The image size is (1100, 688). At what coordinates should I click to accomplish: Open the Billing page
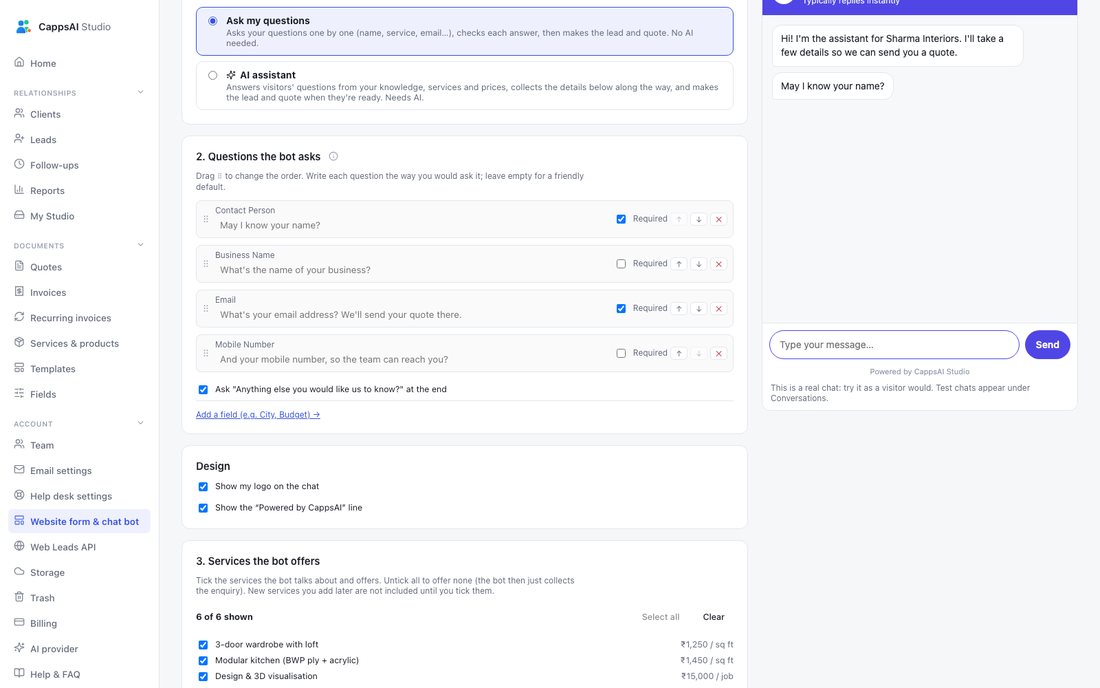[x=79, y=623]
